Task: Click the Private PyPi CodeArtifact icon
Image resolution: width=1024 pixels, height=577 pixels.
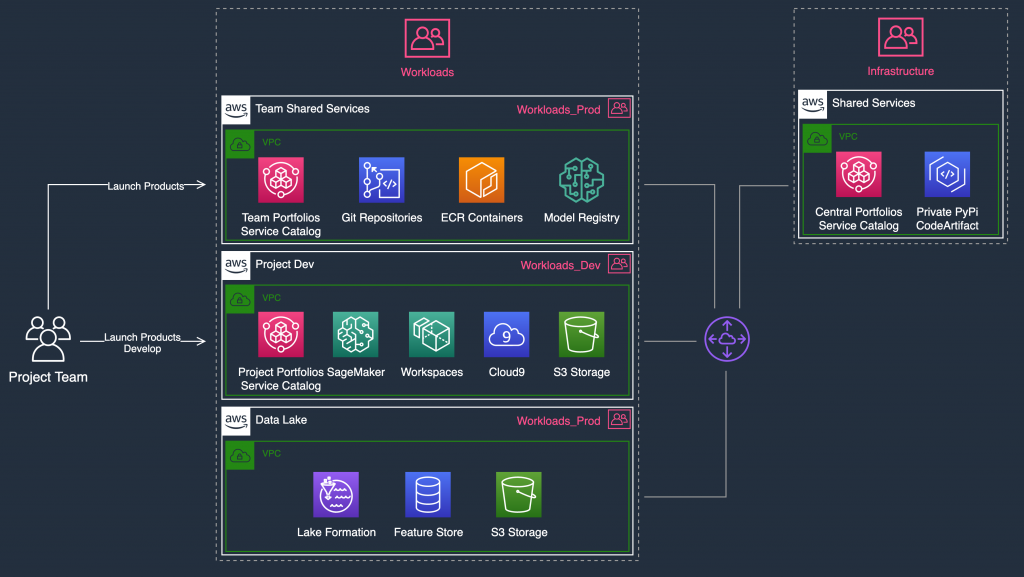Action: [x=946, y=174]
